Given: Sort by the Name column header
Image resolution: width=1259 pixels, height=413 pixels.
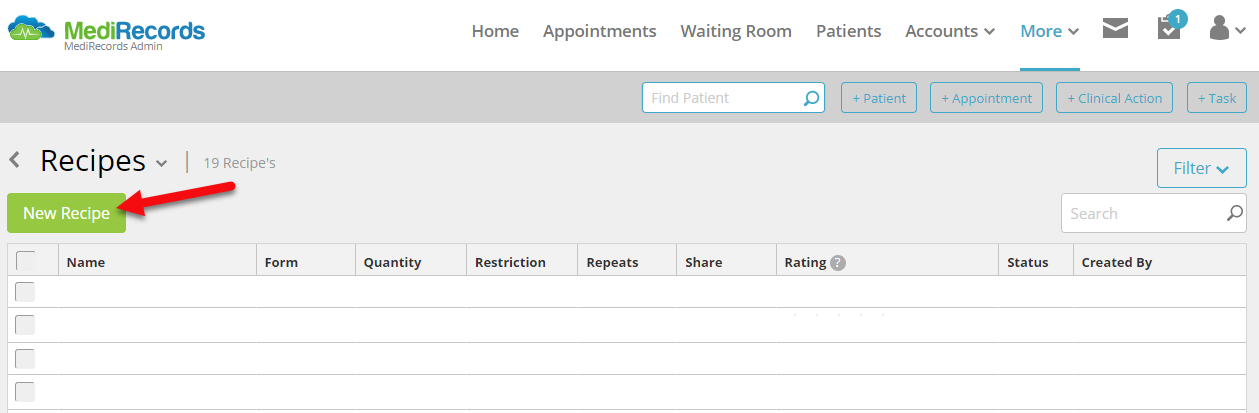Looking at the screenshot, I should point(86,262).
